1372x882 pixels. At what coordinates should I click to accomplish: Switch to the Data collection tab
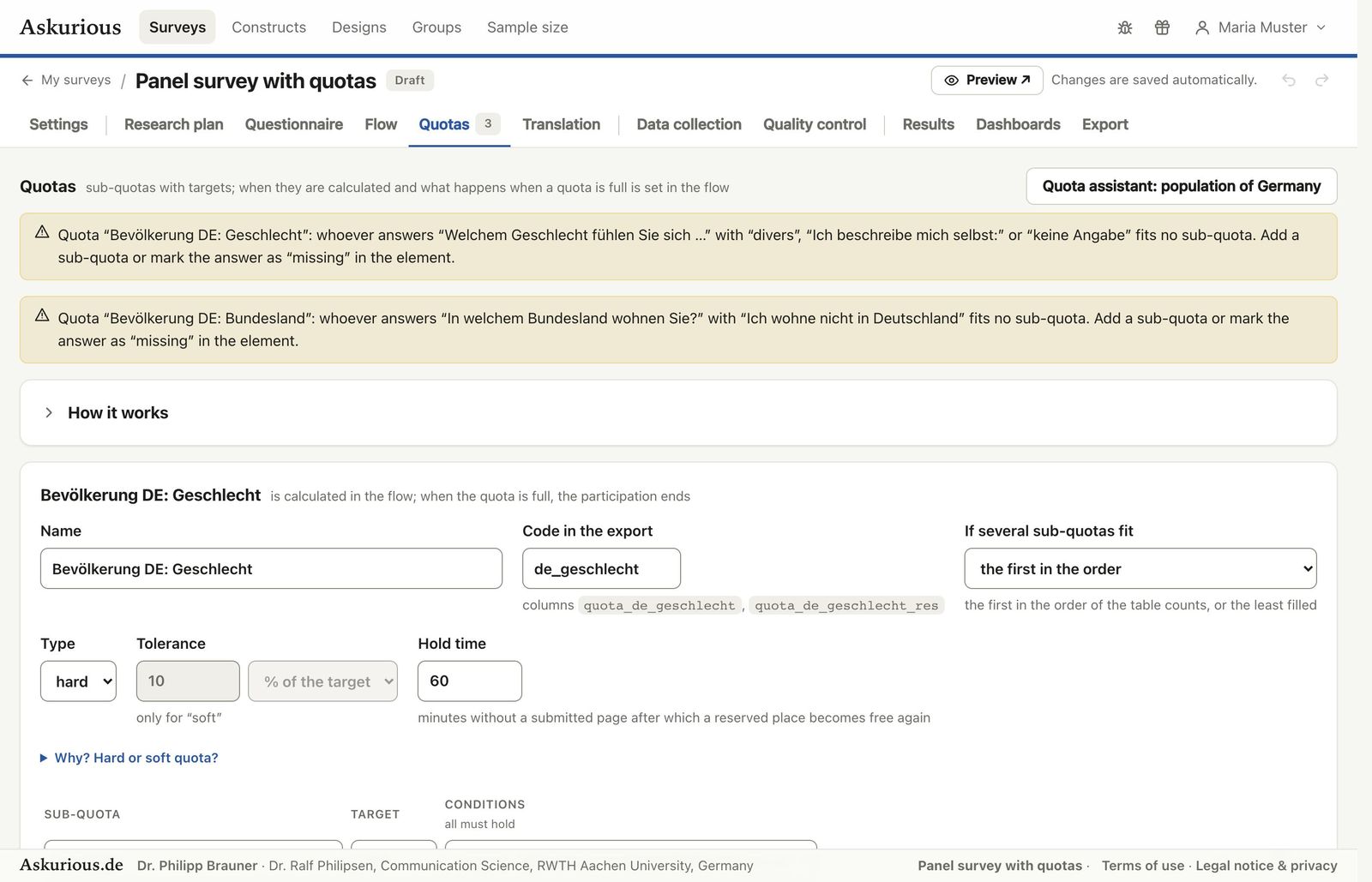click(x=689, y=124)
